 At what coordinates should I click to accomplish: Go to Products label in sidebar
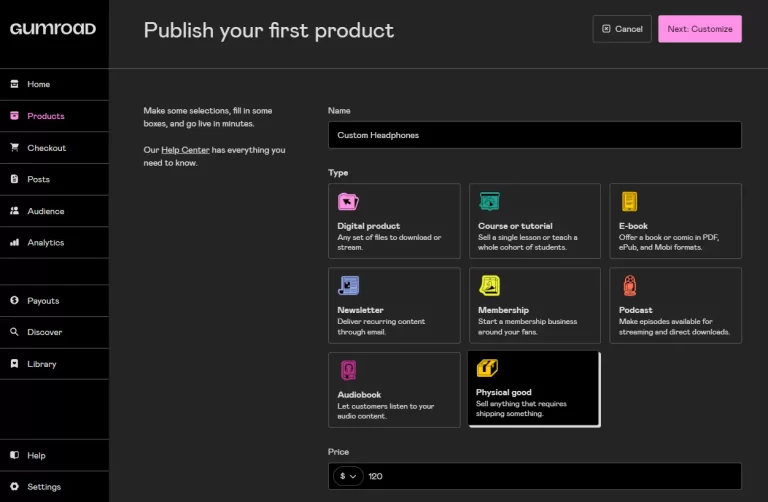tap(46, 116)
